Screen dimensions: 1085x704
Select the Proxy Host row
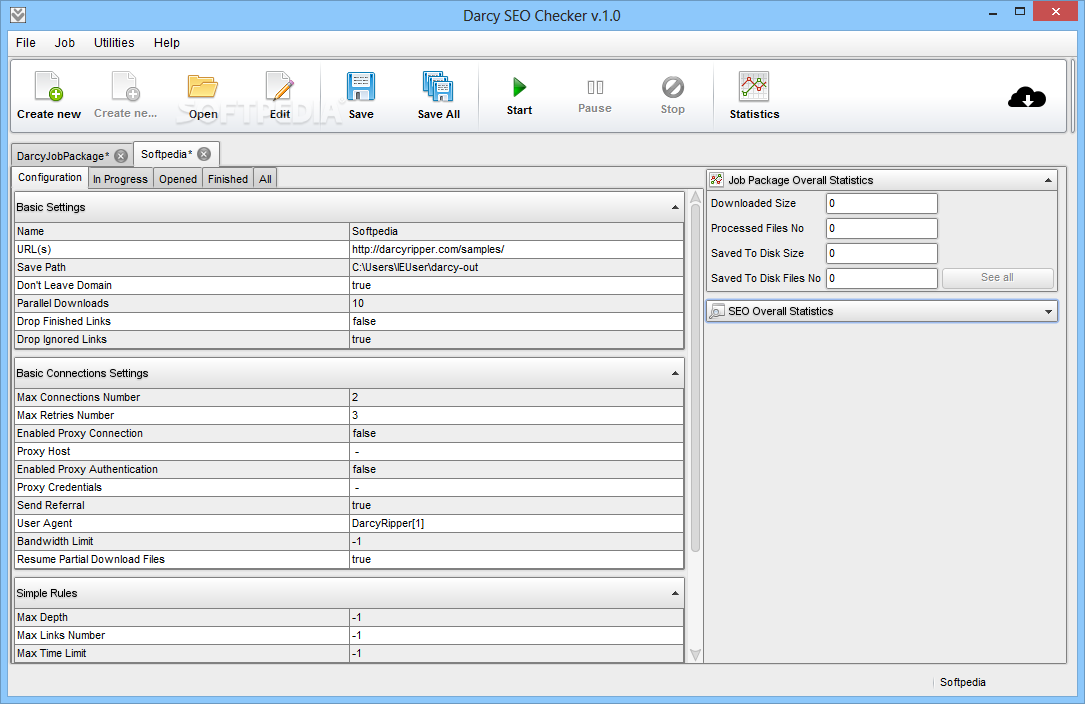[x=349, y=451]
